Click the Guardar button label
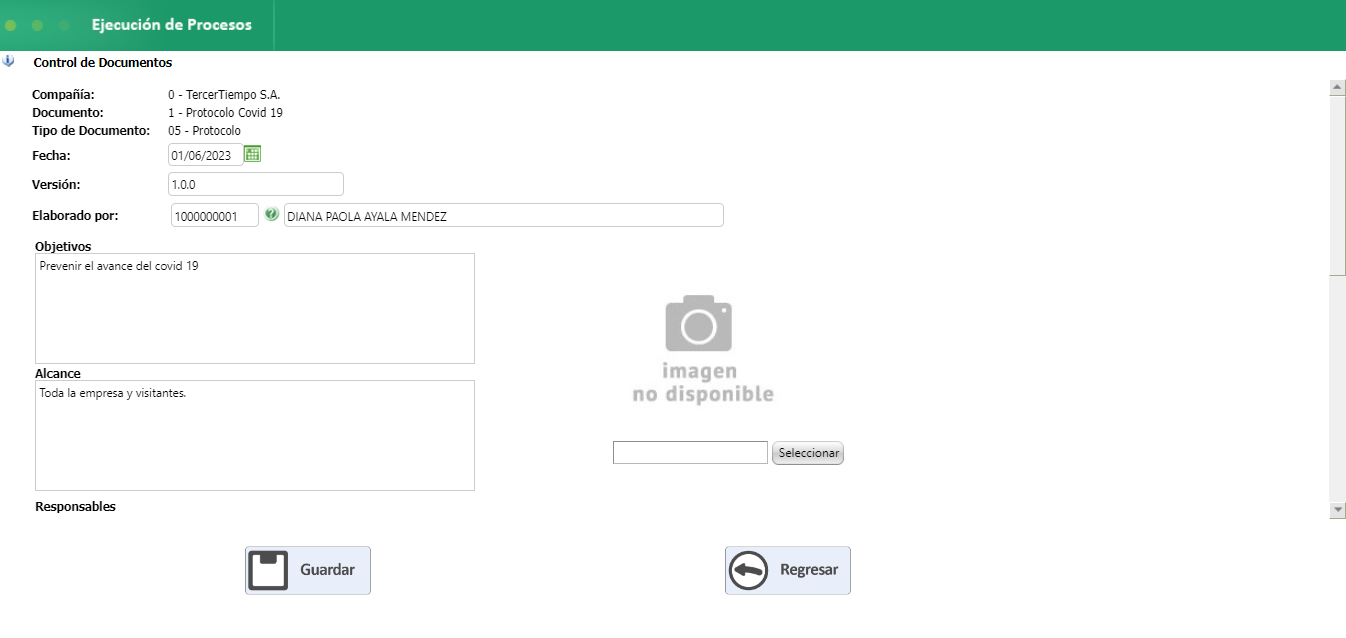1346x638 pixels. [x=327, y=570]
